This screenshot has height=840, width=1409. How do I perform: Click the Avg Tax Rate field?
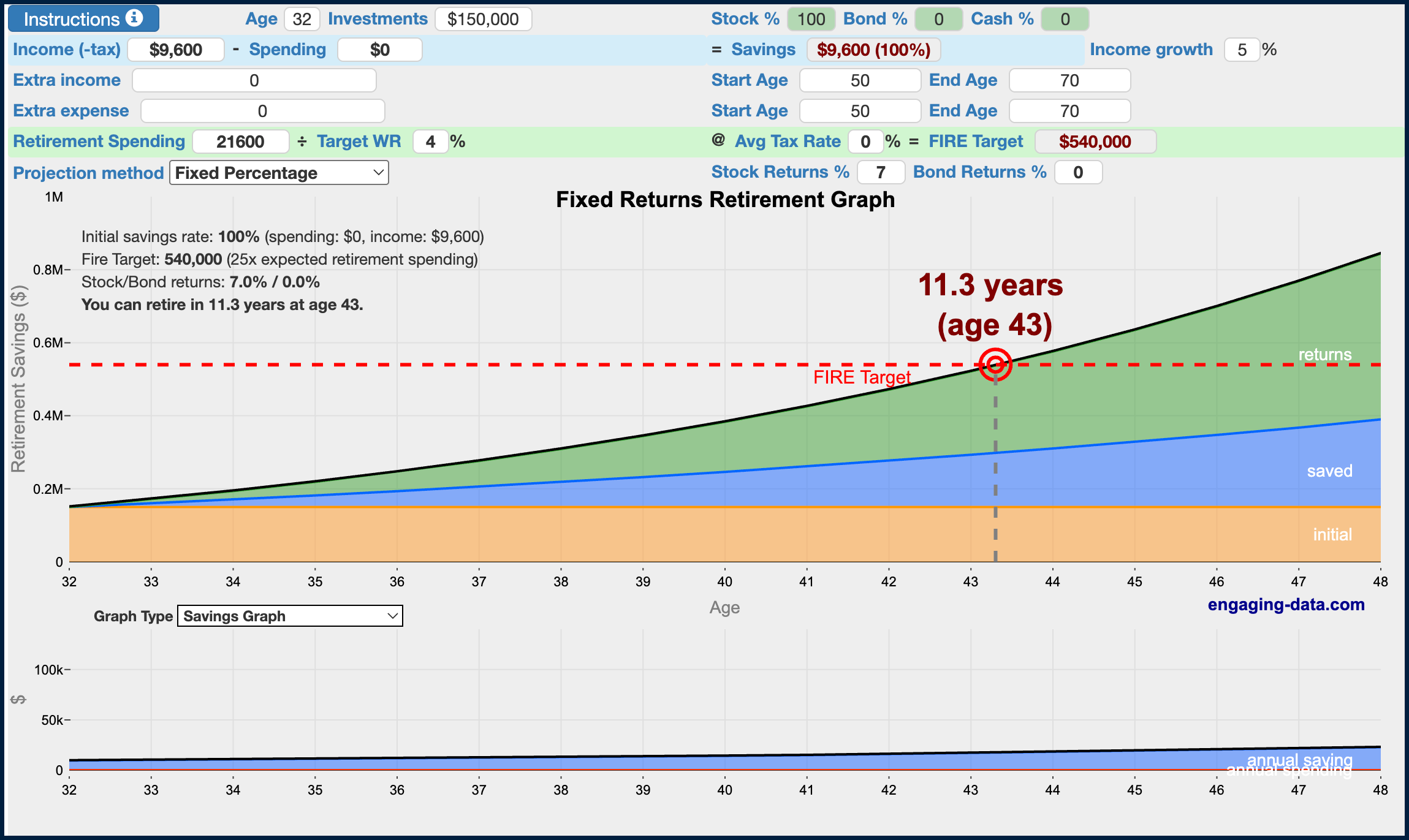click(865, 142)
